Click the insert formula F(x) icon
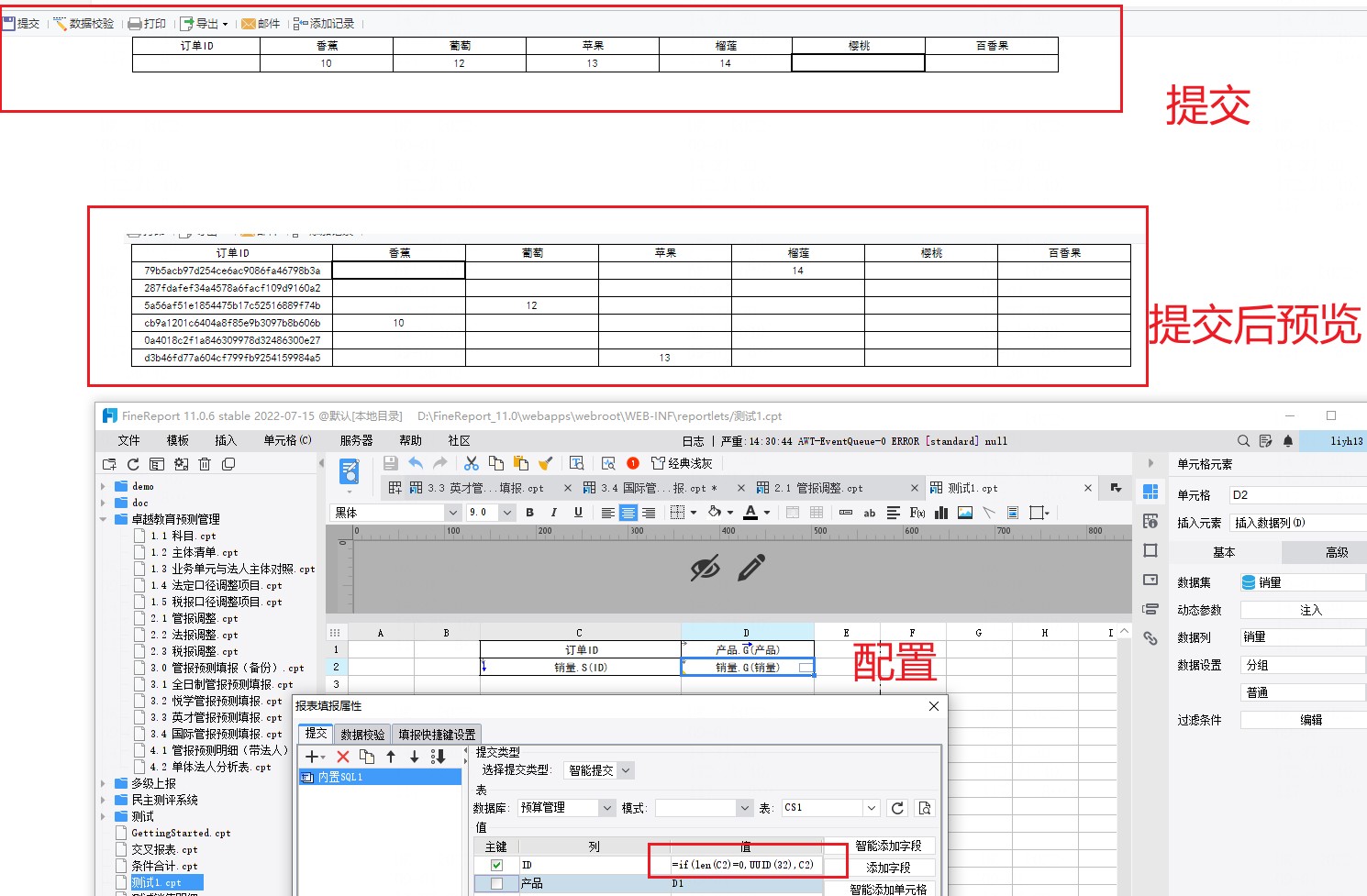Screen dimensions: 1367x896 click(917, 513)
